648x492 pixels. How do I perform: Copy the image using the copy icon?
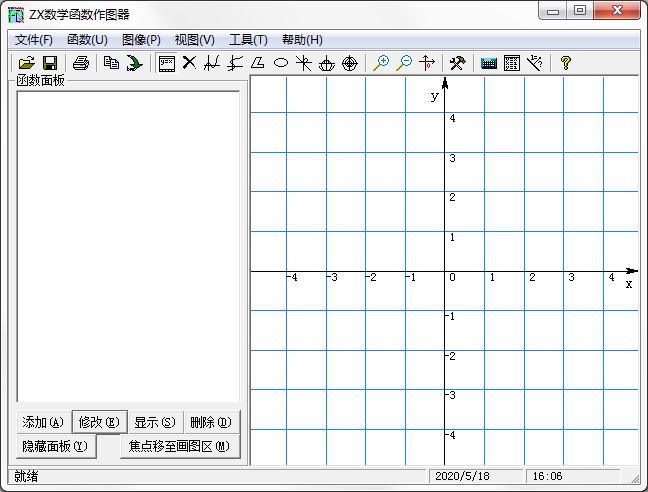pos(111,63)
